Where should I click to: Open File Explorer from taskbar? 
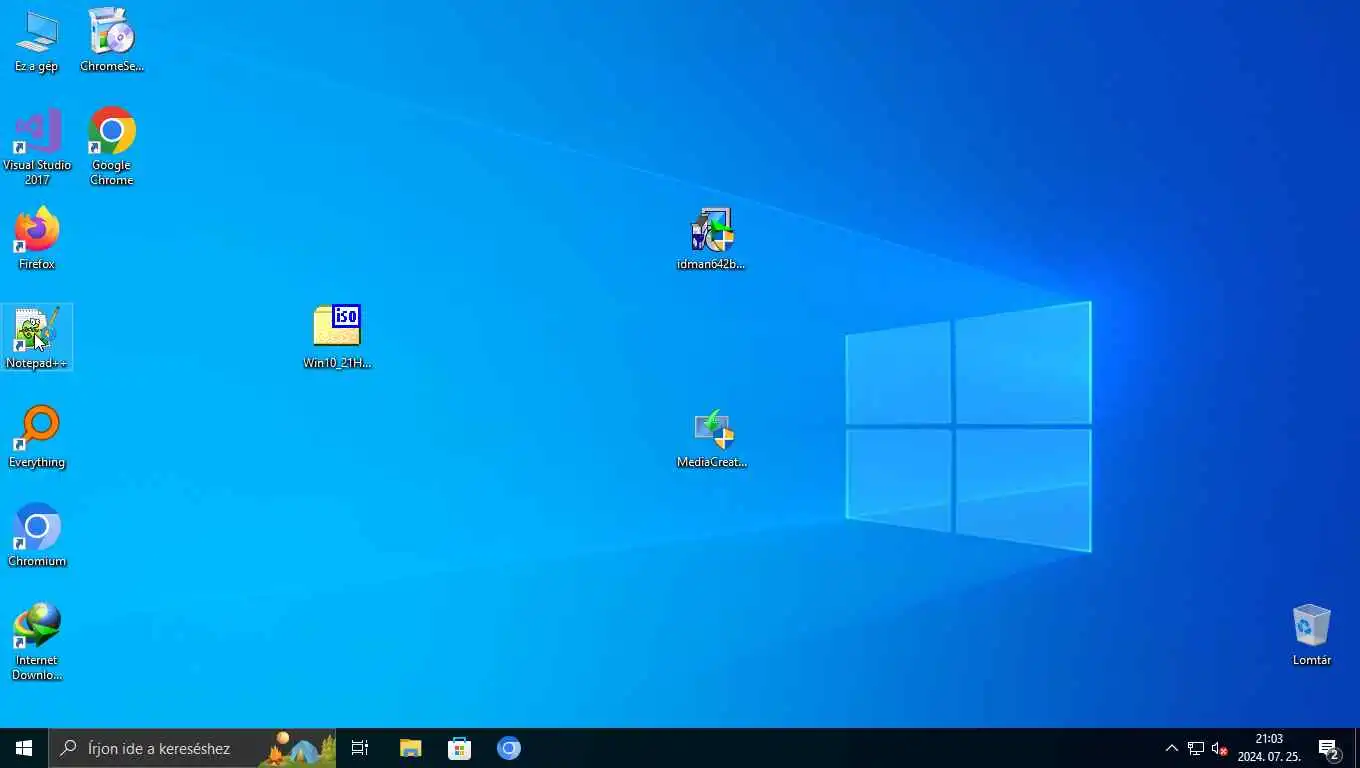pos(410,748)
